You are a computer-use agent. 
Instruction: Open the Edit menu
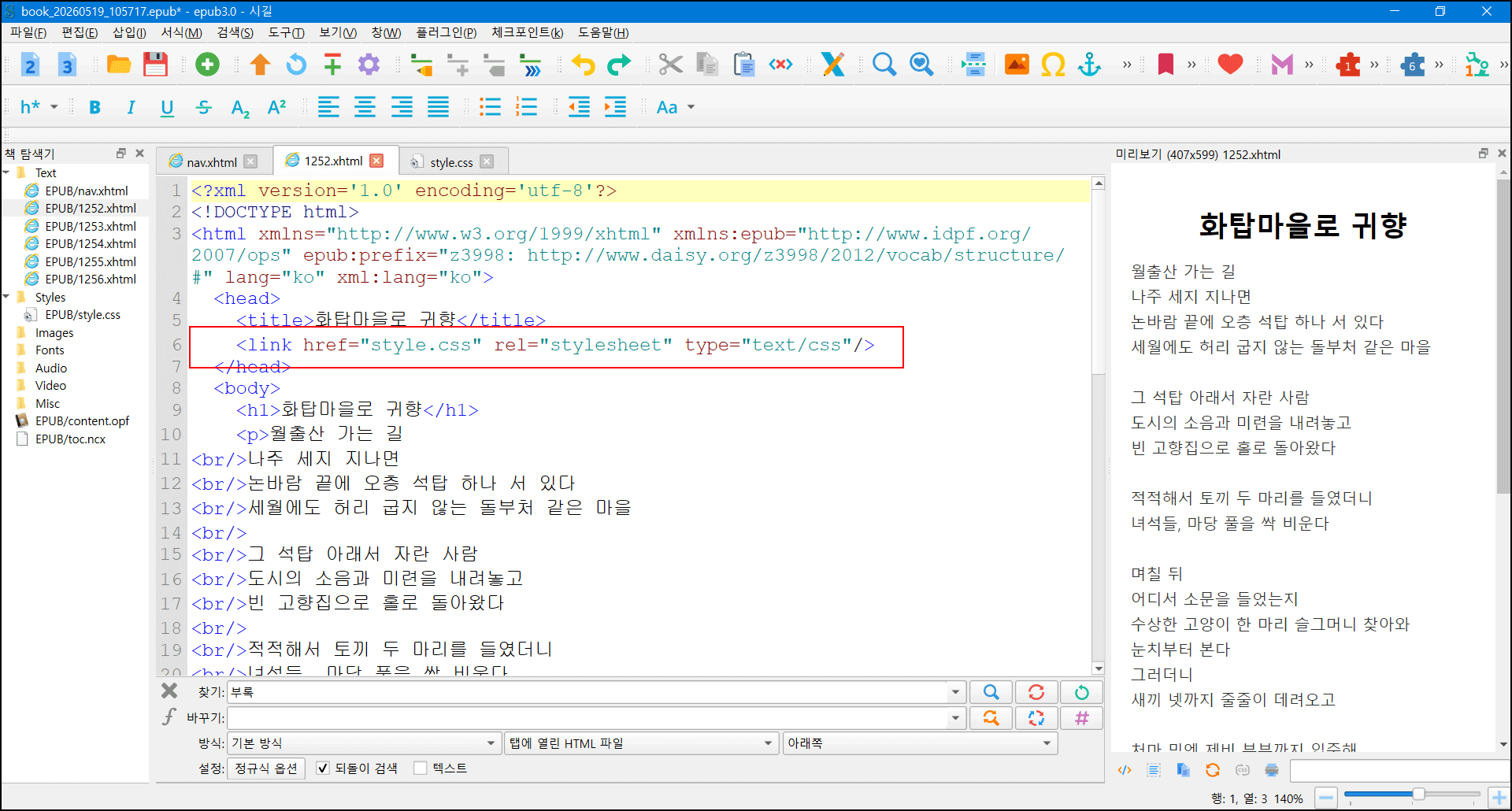(80, 32)
